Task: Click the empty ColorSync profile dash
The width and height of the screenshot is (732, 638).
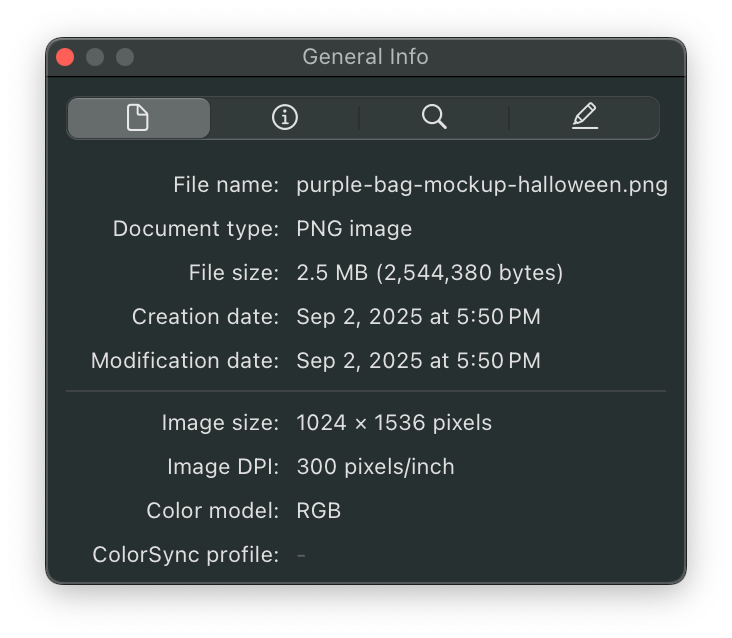Action: tap(301, 555)
